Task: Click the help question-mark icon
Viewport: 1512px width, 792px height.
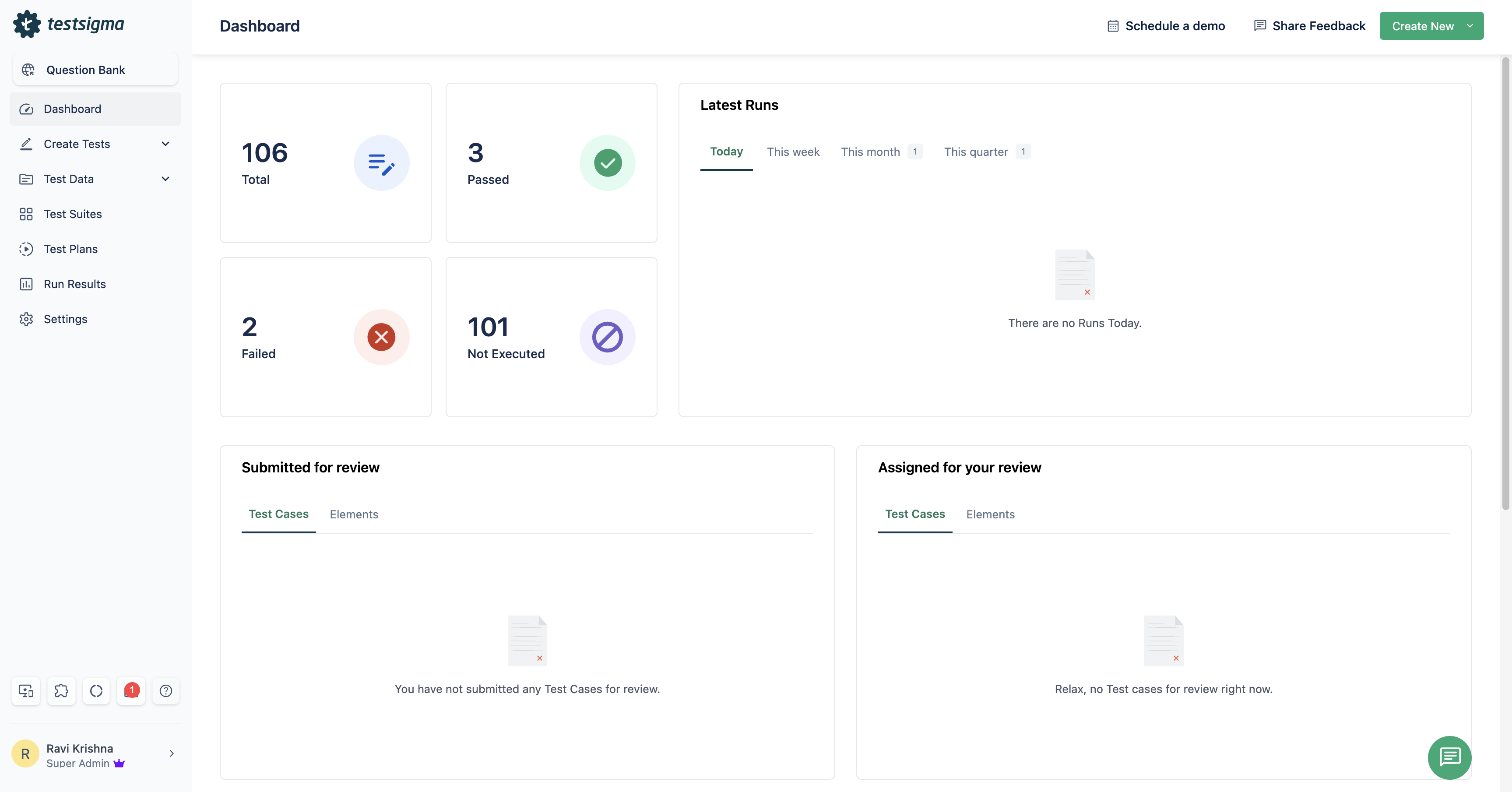Action: click(166, 691)
